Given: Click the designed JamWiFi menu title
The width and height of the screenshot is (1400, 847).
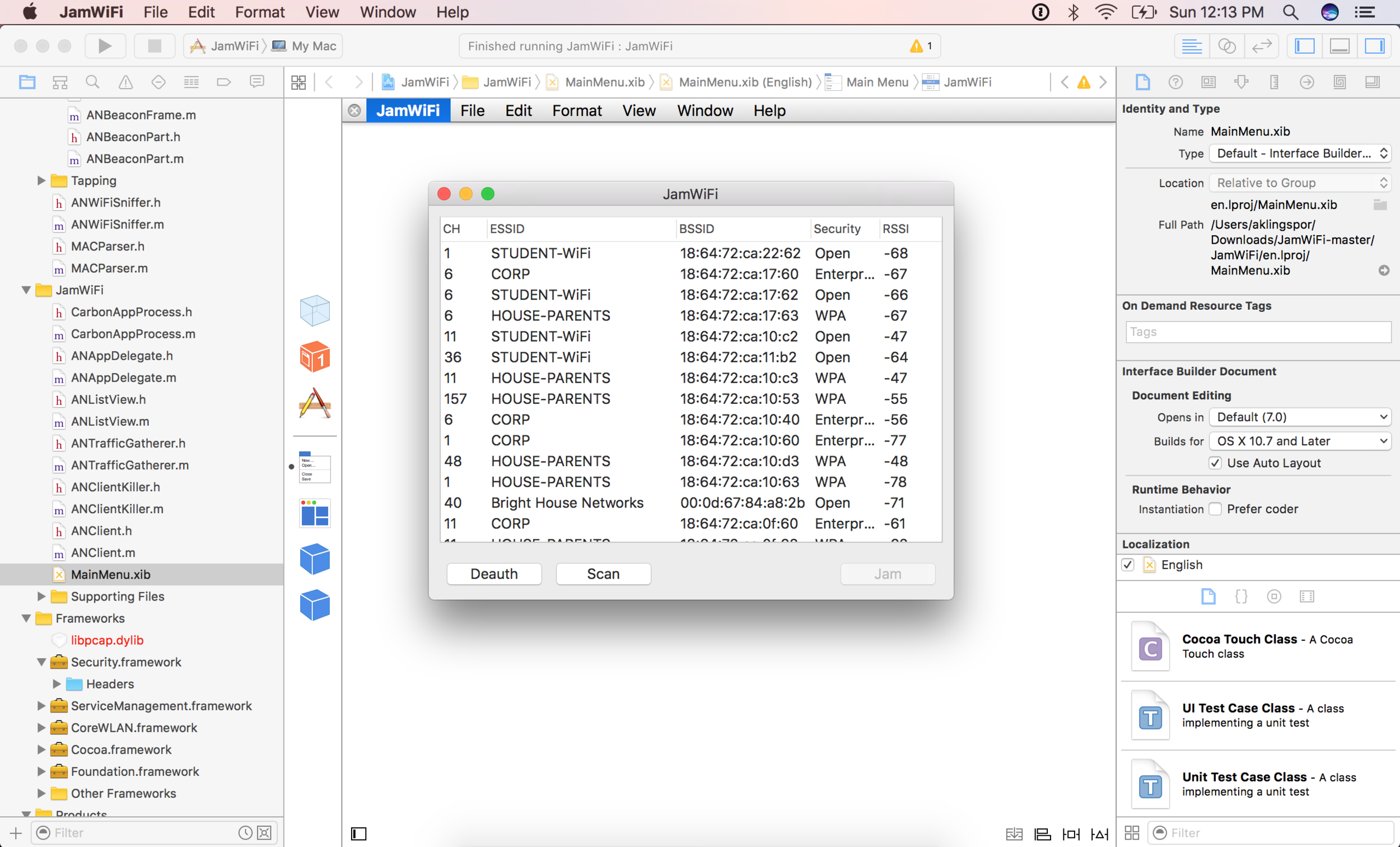Looking at the screenshot, I should 408,110.
